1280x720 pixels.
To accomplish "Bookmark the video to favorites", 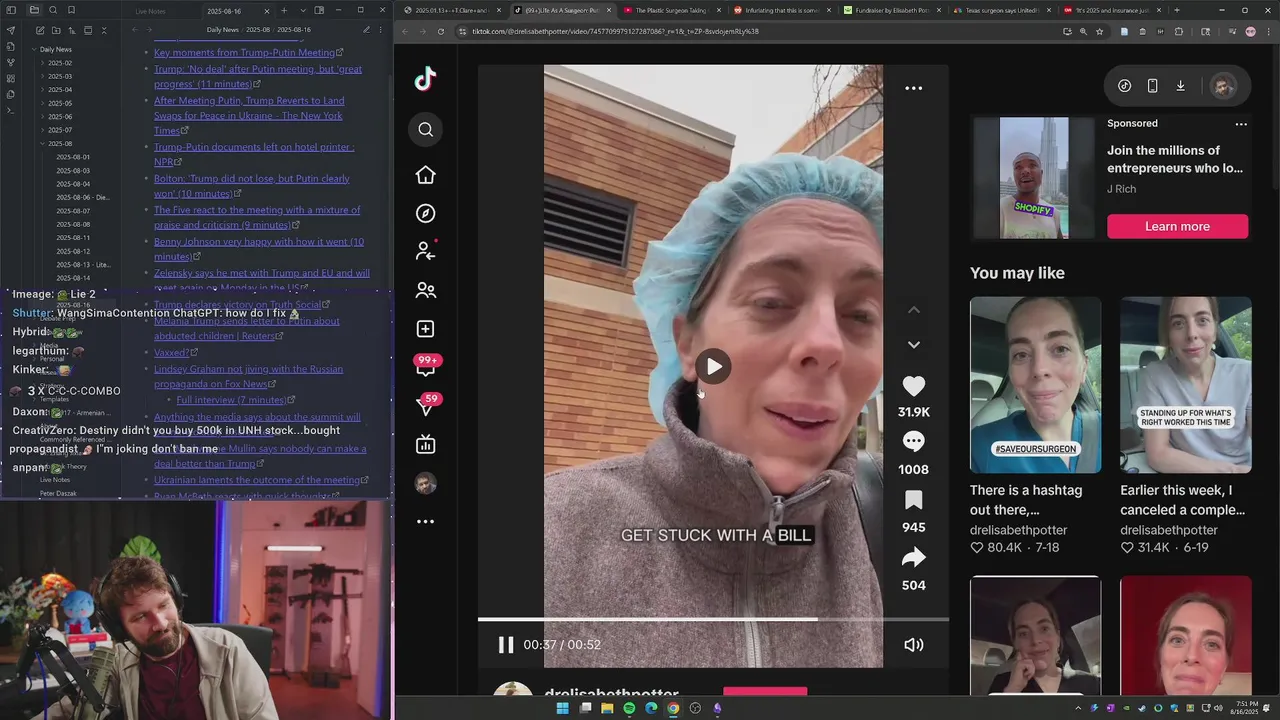I will 913,500.
